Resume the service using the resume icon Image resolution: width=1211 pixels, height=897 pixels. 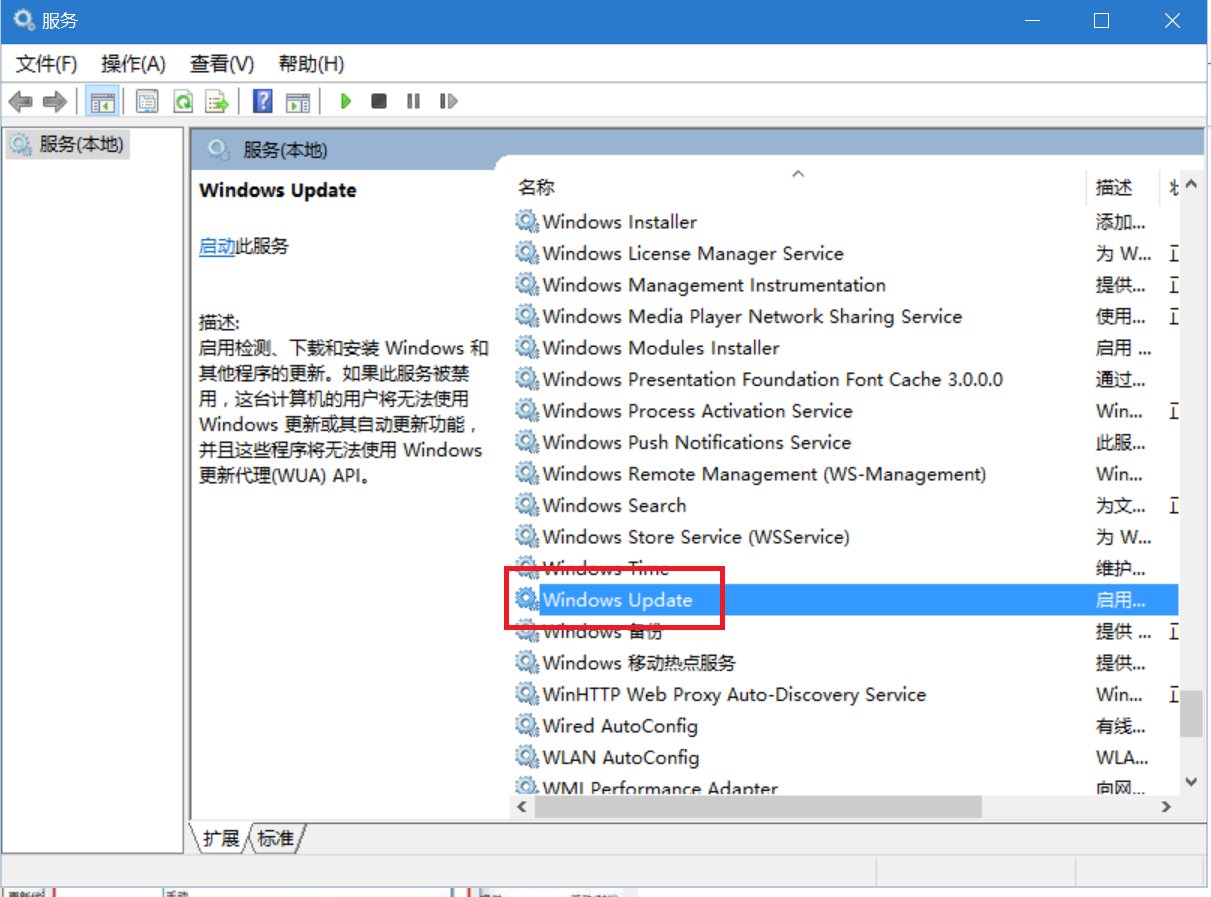pyautogui.click(x=449, y=101)
